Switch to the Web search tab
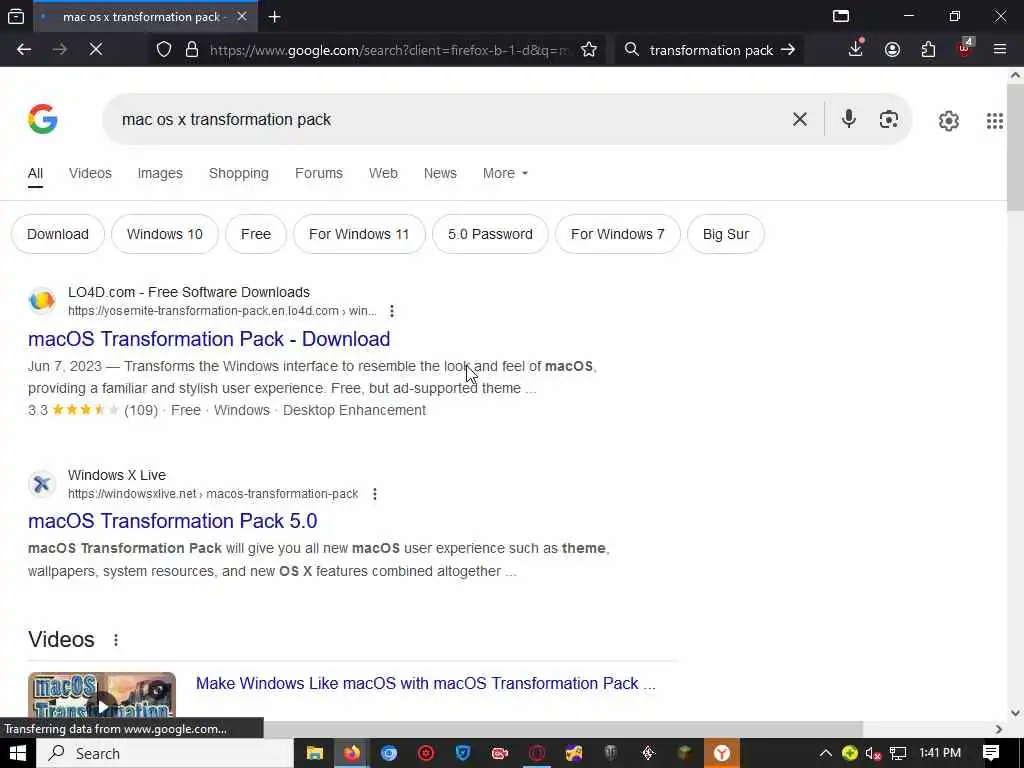Viewport: 1024px width, 768px height. pyautogui.click(x=383, y=173)
